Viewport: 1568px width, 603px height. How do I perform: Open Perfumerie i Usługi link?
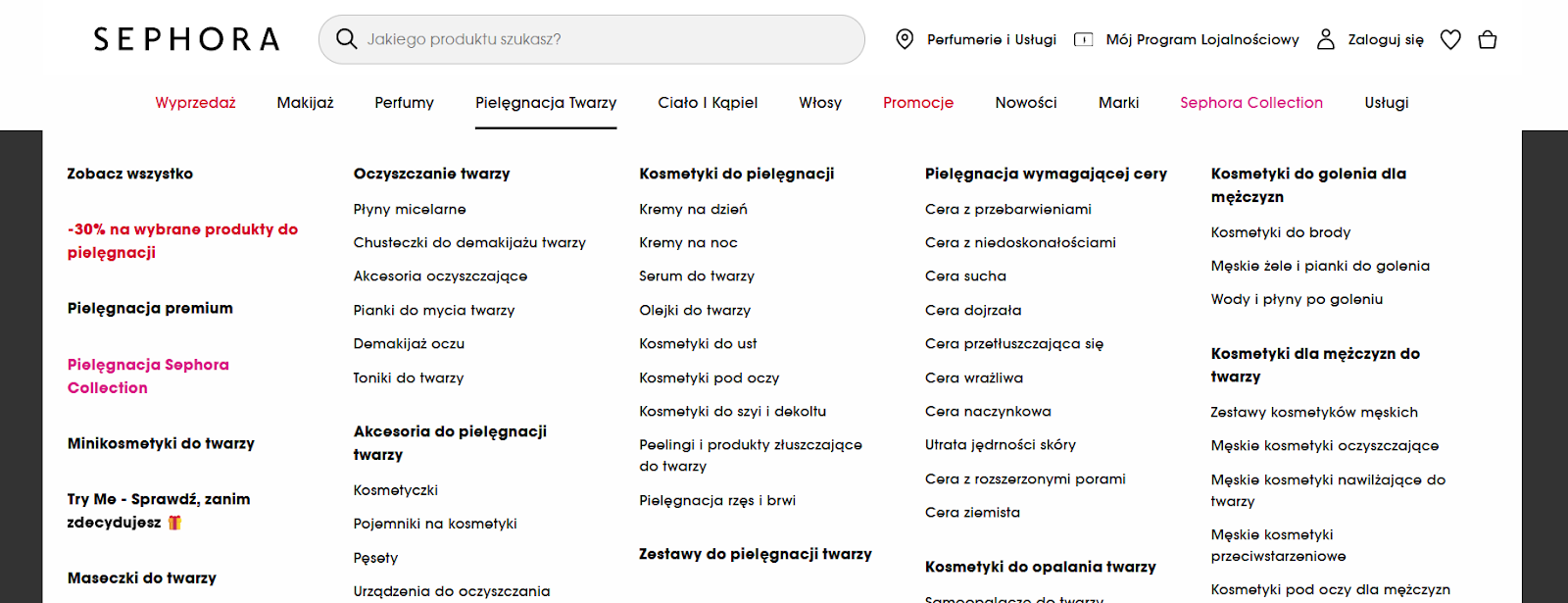992,40
